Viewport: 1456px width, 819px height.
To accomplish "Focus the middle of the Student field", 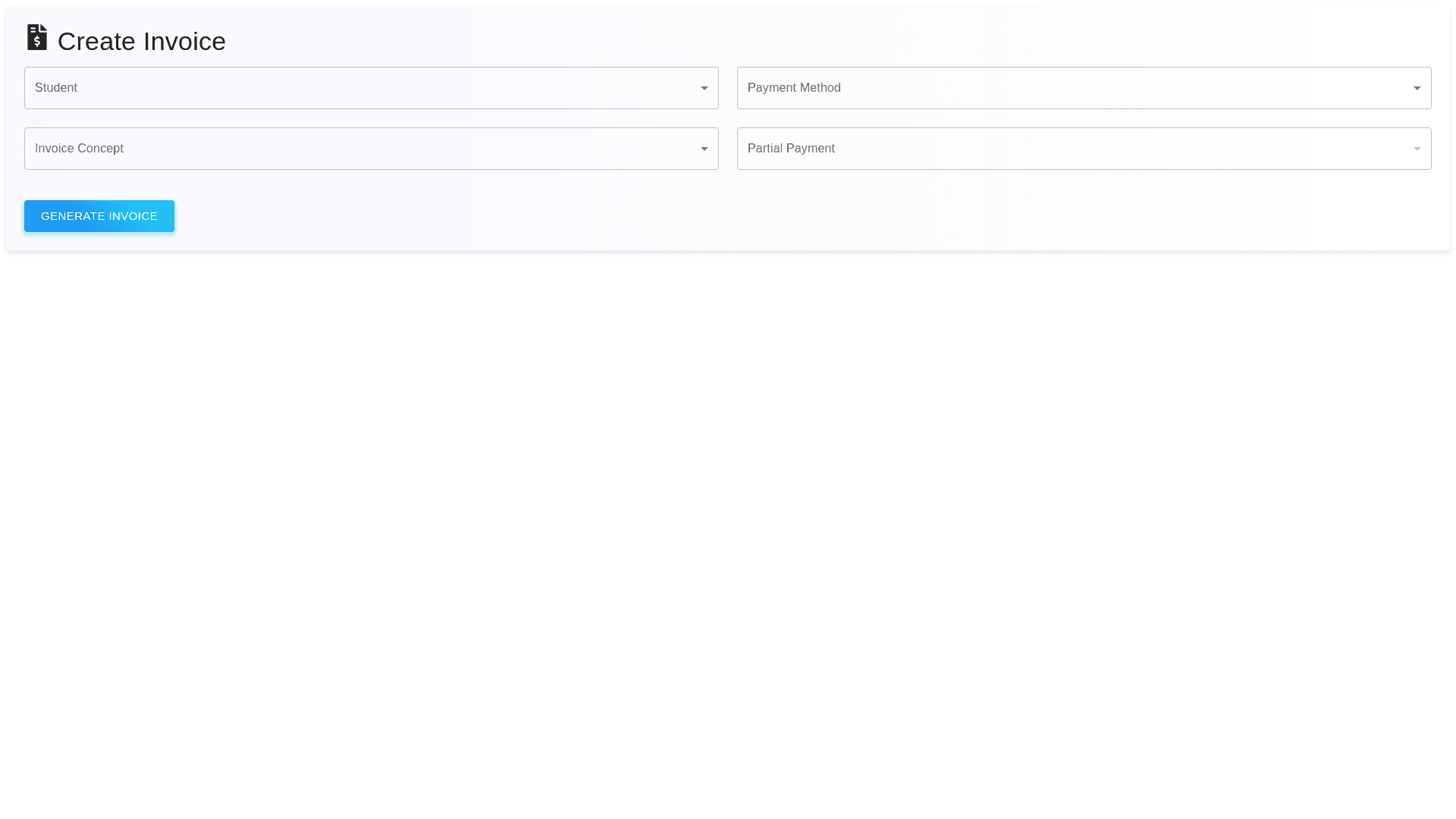I will tap(371, 88).
